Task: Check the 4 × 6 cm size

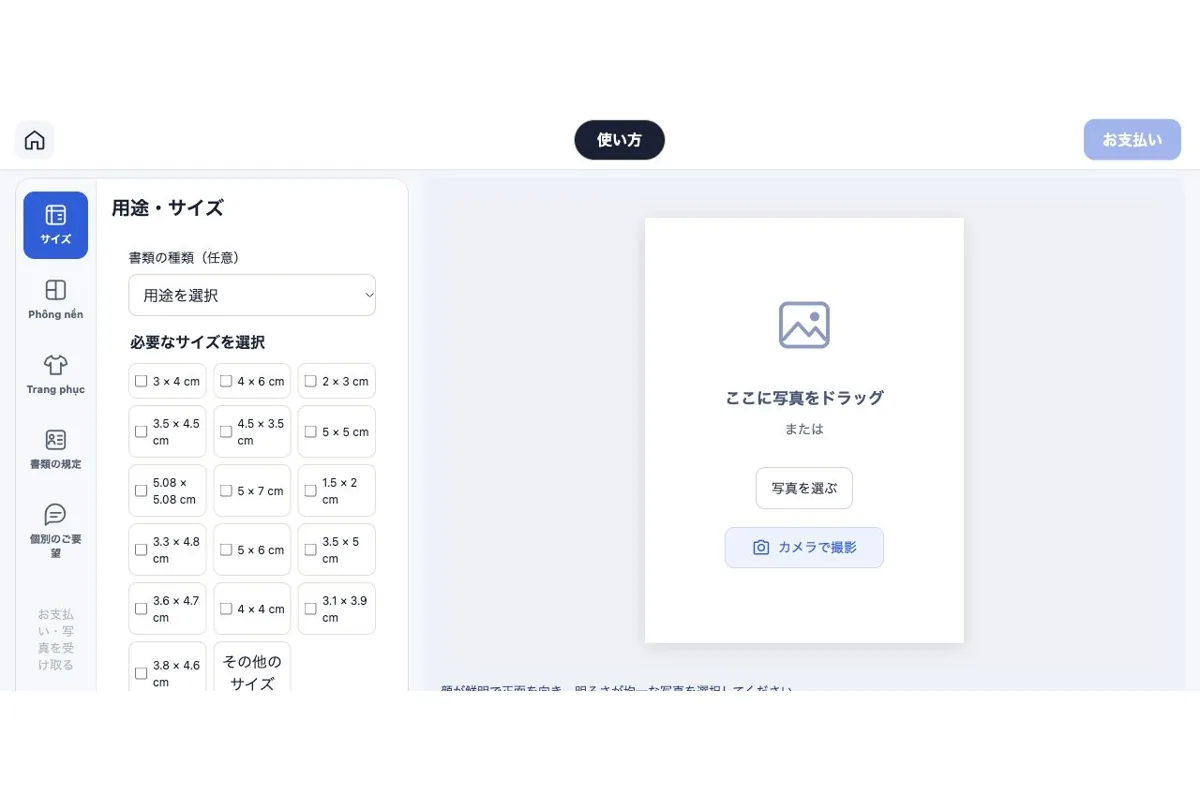Action: (x=226, y=381)
